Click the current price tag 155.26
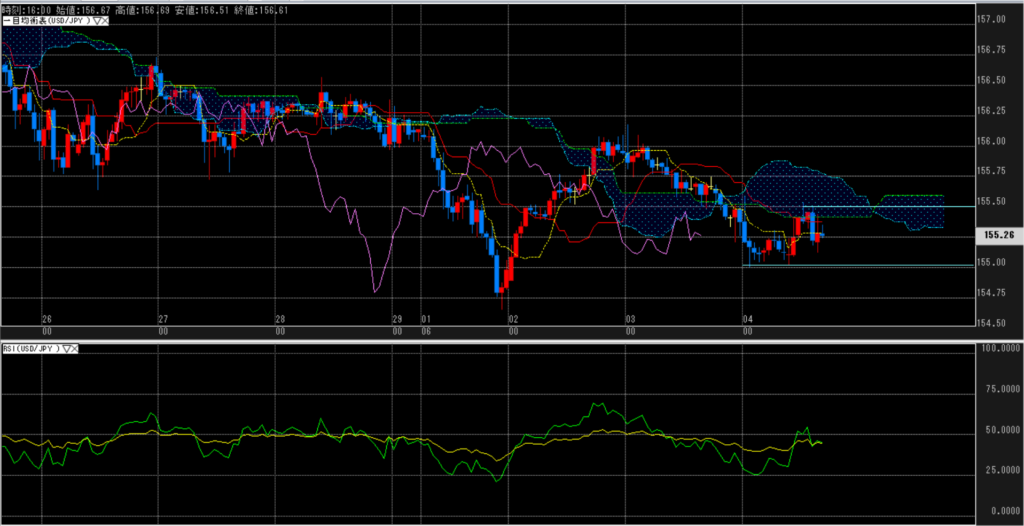Screen dimensions: 1024x526 999,235
